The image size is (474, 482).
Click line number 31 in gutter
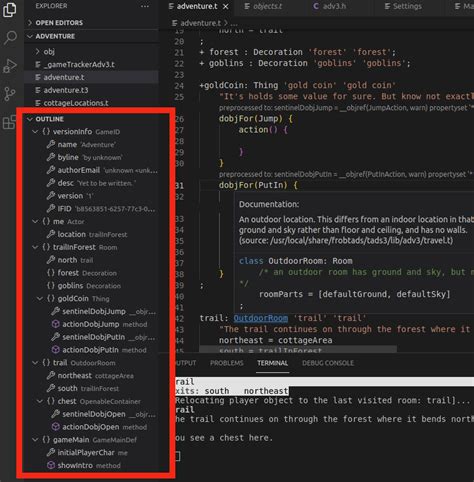point(180,185)
